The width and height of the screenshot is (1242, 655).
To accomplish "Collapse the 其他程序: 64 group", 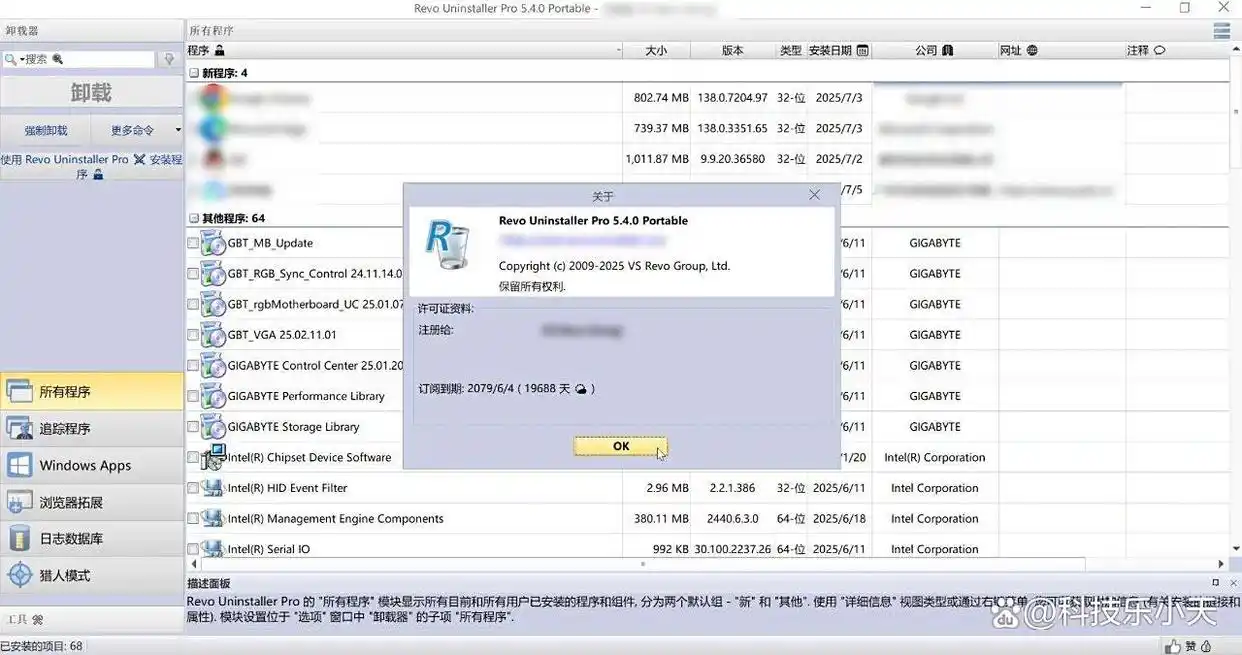I will tap(194, 218).
